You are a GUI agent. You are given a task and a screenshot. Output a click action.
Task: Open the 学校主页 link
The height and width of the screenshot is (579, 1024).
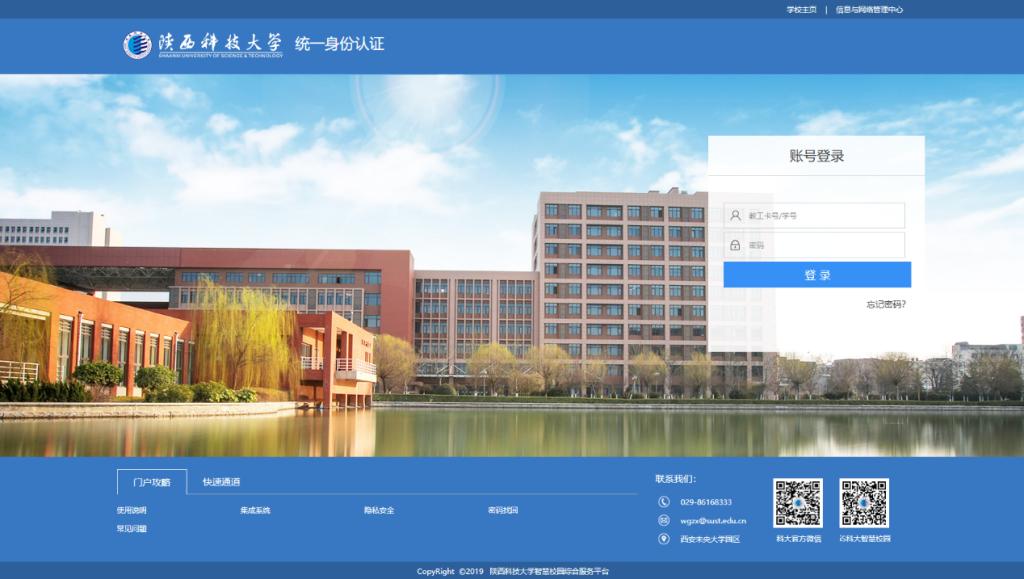point(801,9)
